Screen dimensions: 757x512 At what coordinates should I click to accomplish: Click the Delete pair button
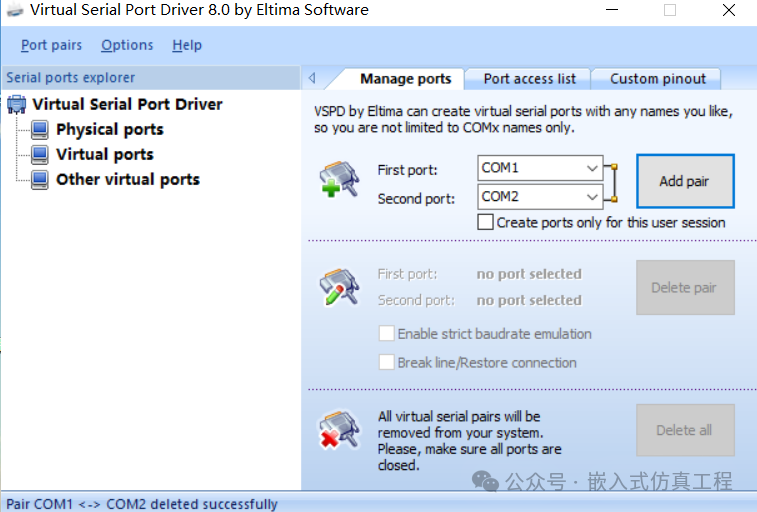(685, 288)
